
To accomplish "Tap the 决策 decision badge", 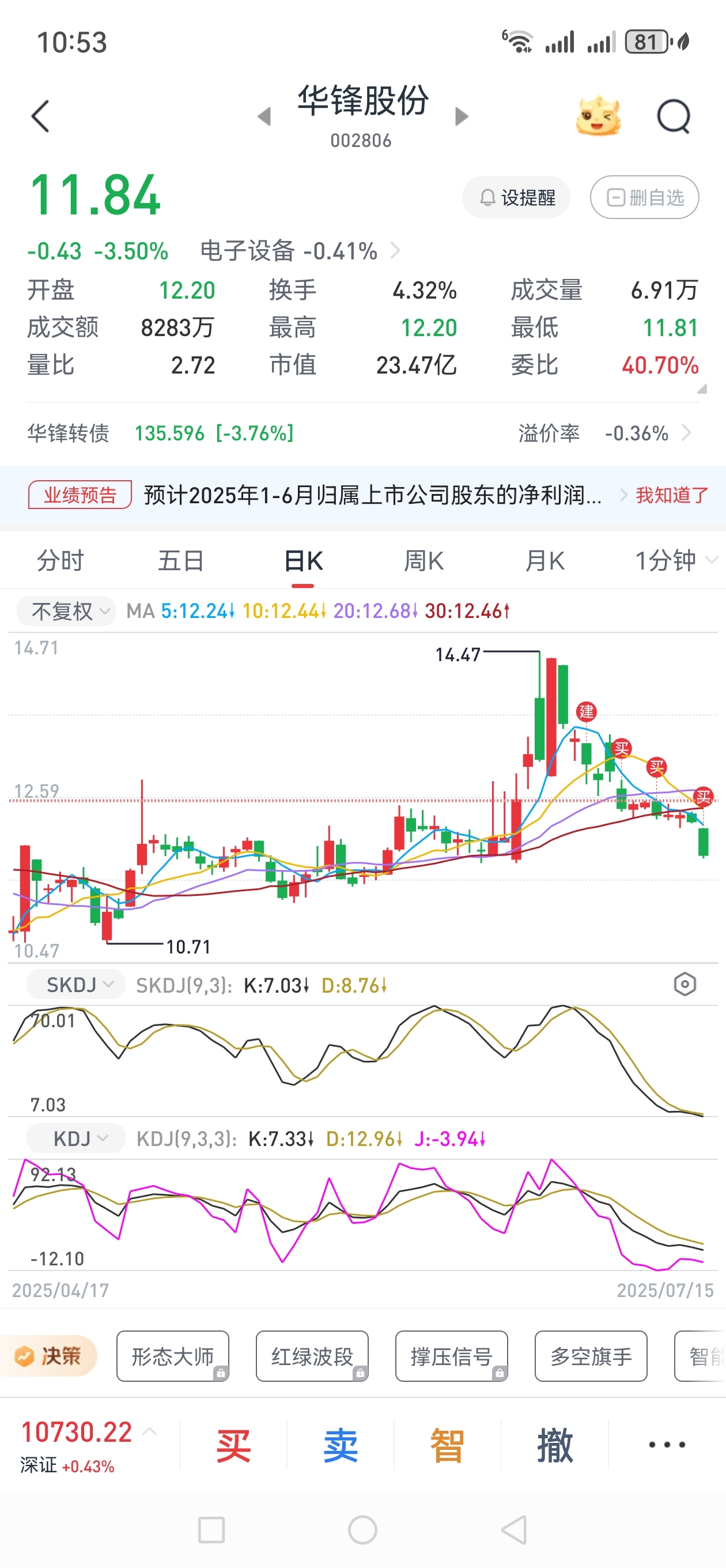I will point(48,1356).
